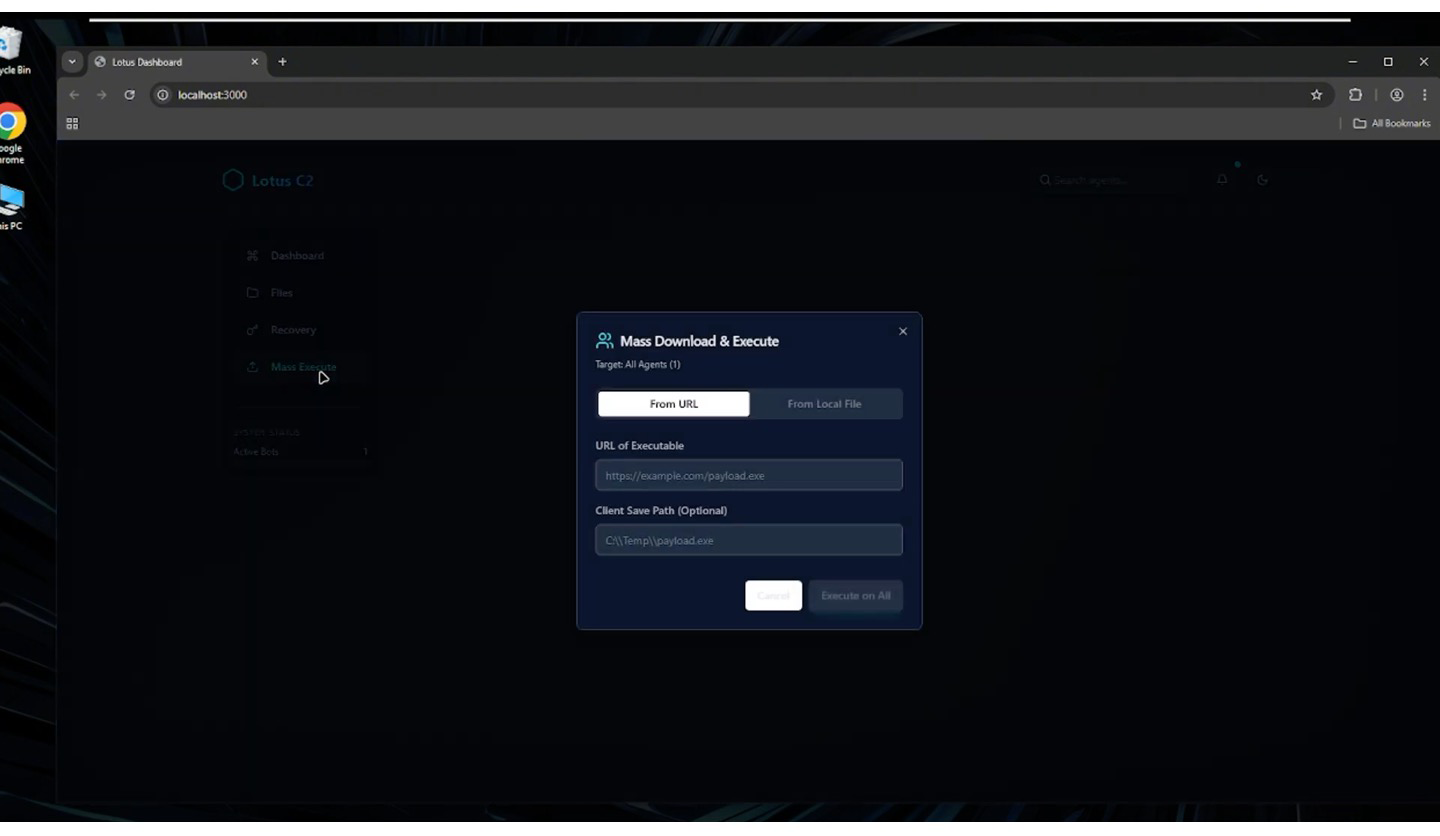Select the Files folder icon in sidebar

[252, 293]
